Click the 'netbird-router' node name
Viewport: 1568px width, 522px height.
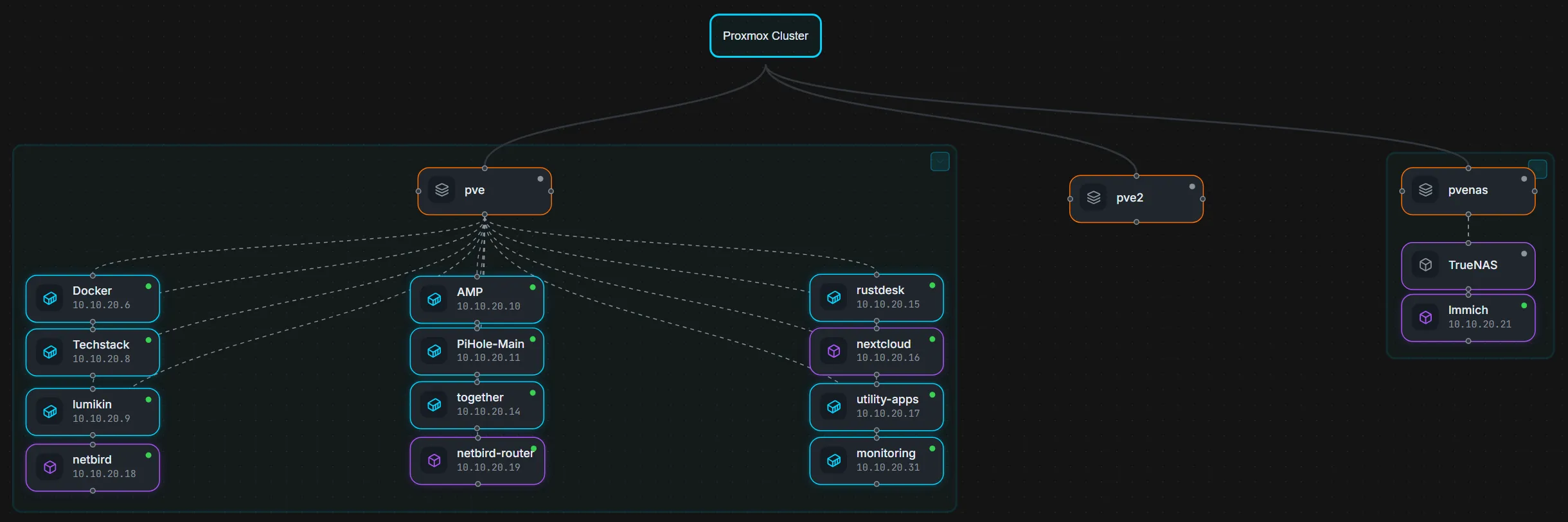(495, 453)
